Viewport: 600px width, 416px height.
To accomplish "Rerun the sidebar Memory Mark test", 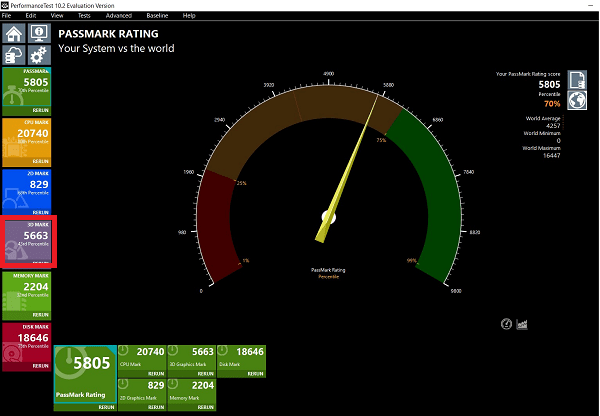I will point(41,315).
